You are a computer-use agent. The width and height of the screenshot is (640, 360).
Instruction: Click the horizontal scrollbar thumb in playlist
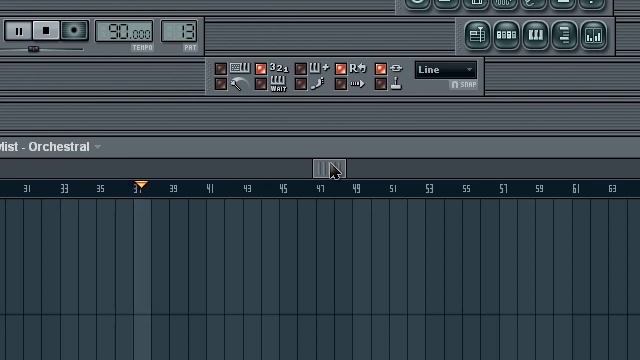pyautogui.click(x=329, y=169)
